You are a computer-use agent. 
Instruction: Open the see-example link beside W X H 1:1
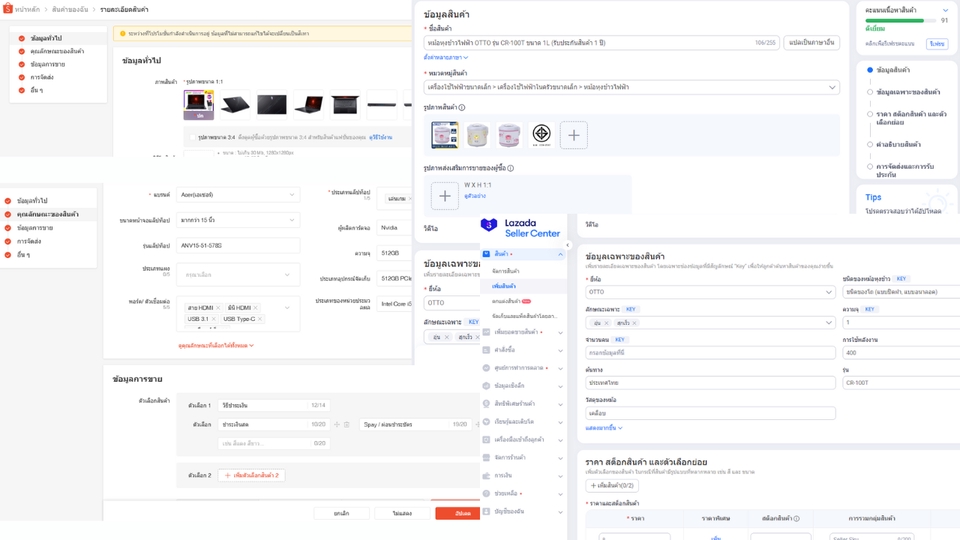point(474,196)
